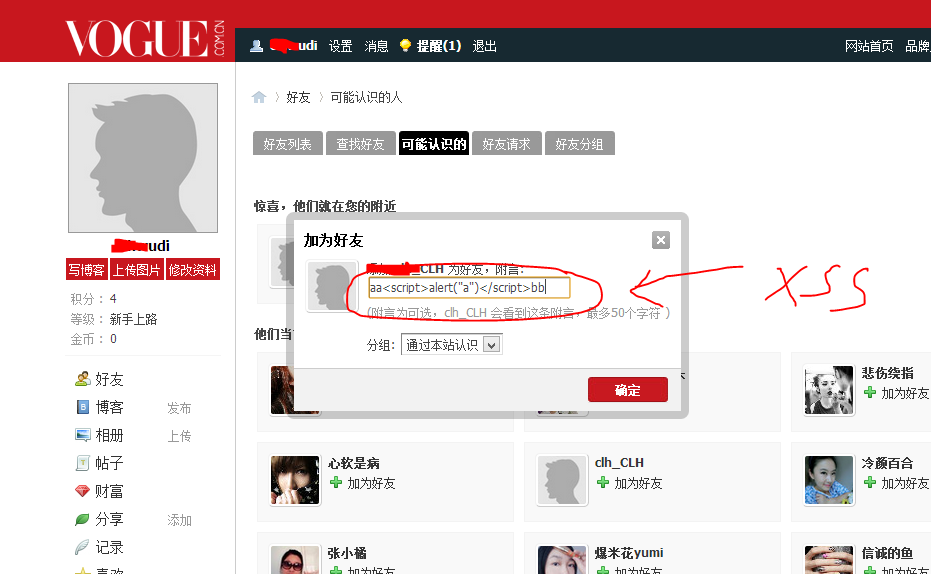Click the 修改资料 button
This screenshot has width=931, height=574.
(193, 269)
